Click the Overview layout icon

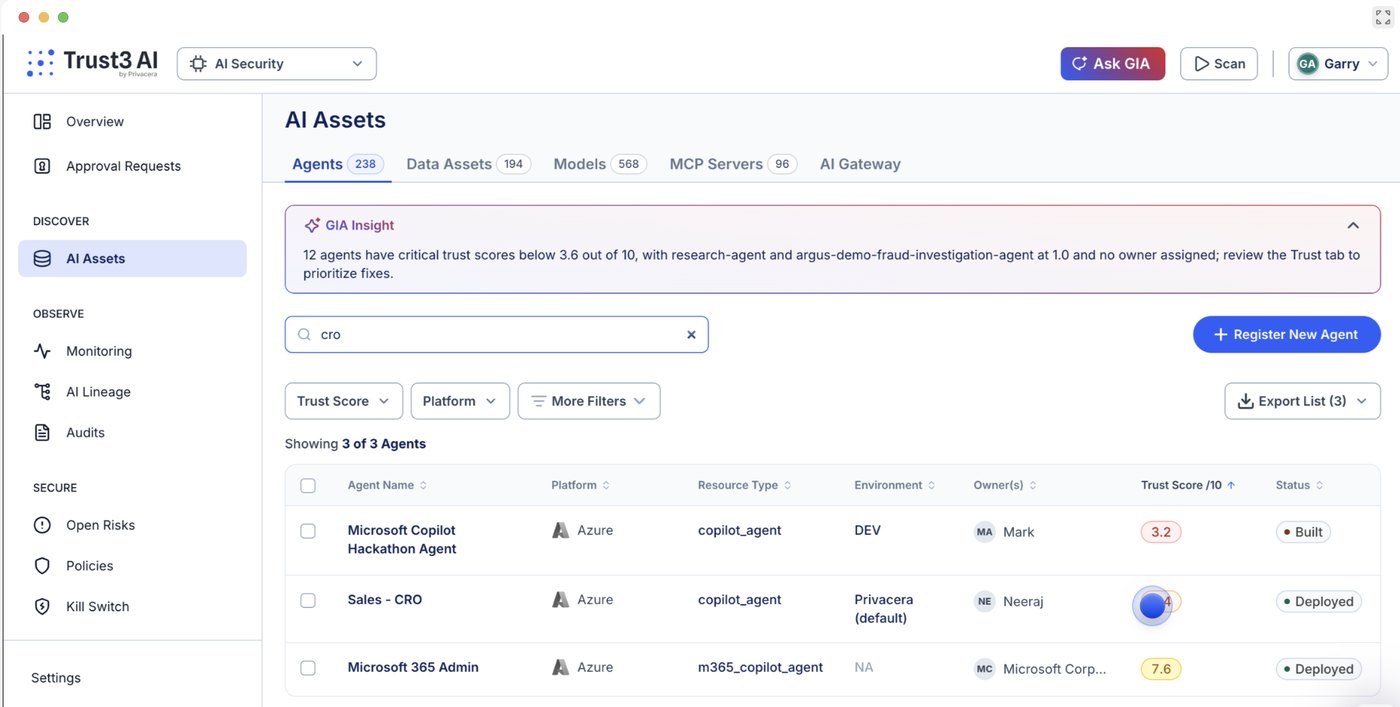pyautogui.click(x=42, y=122)
